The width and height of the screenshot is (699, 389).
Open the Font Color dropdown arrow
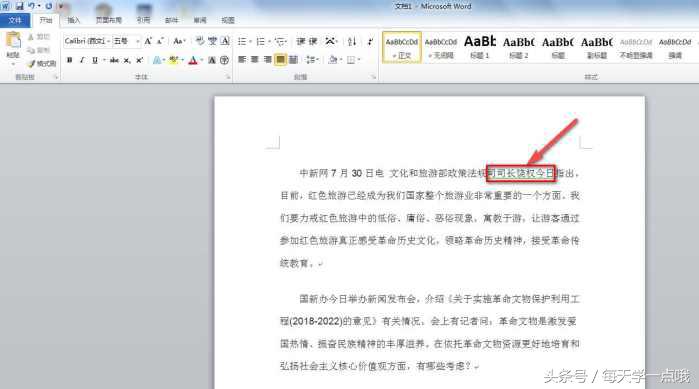202,60
